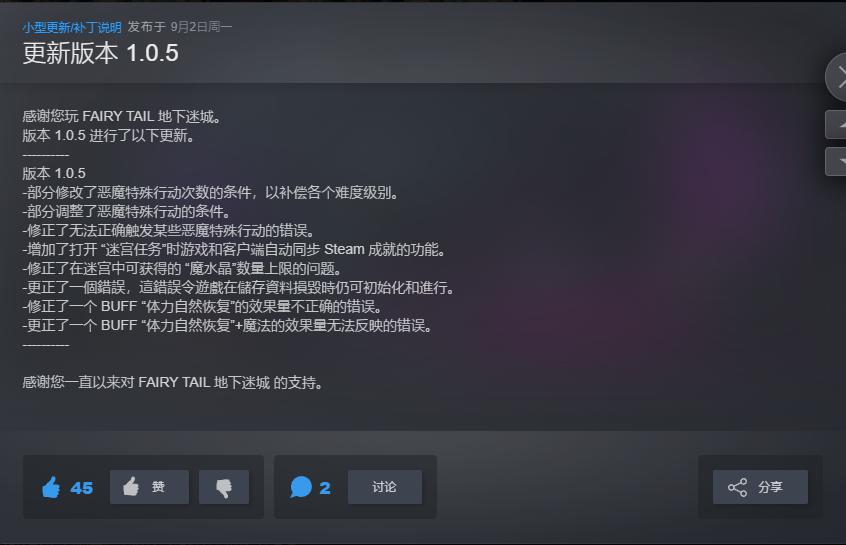
Task: Share the post via 分享 button
Action: [760, 487]
